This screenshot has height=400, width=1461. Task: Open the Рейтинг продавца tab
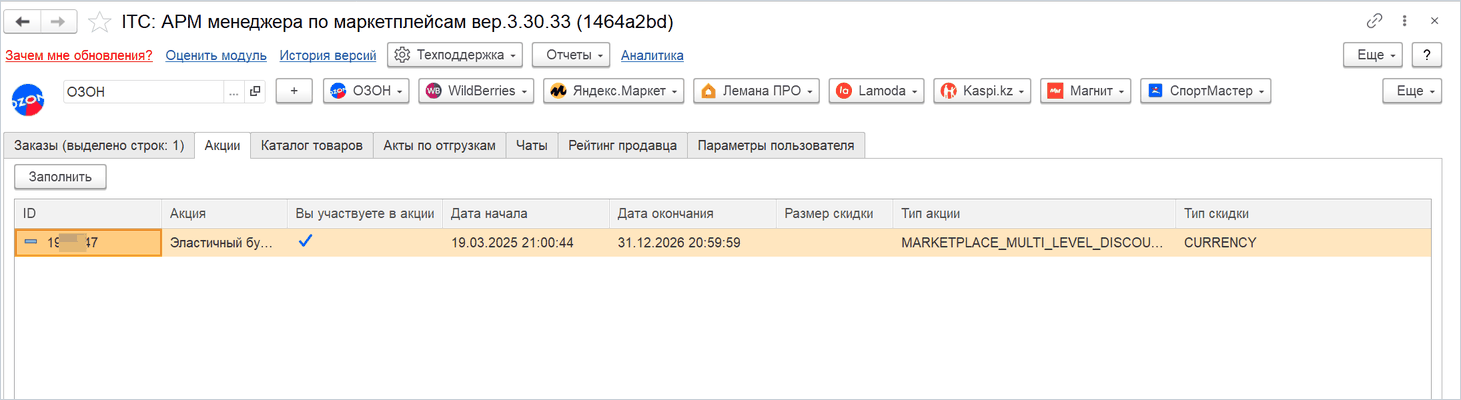point(623,145)
